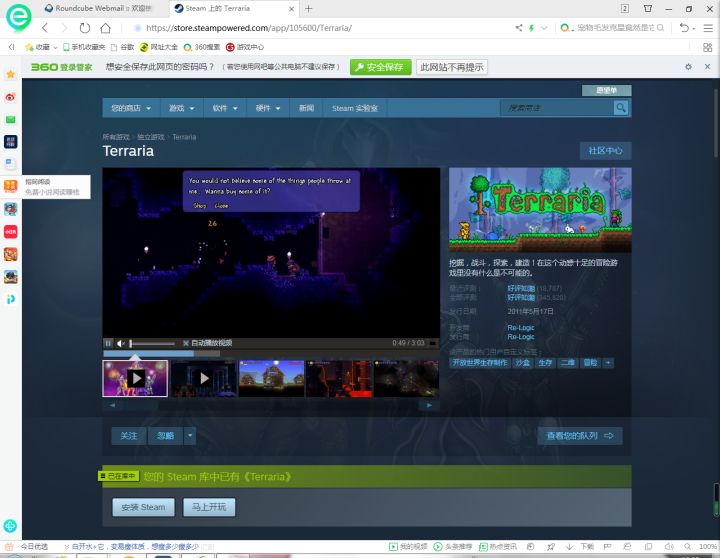
Task: Click the 关注 button
Action: [129, 436]
